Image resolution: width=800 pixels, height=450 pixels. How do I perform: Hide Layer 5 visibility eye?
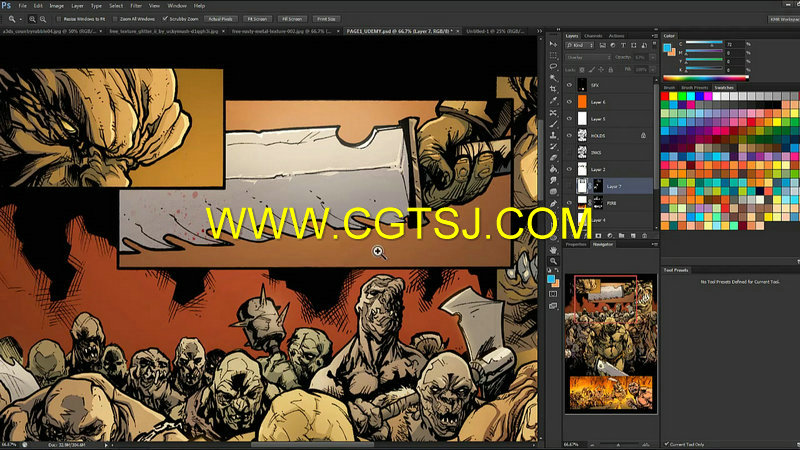(569, 118)
